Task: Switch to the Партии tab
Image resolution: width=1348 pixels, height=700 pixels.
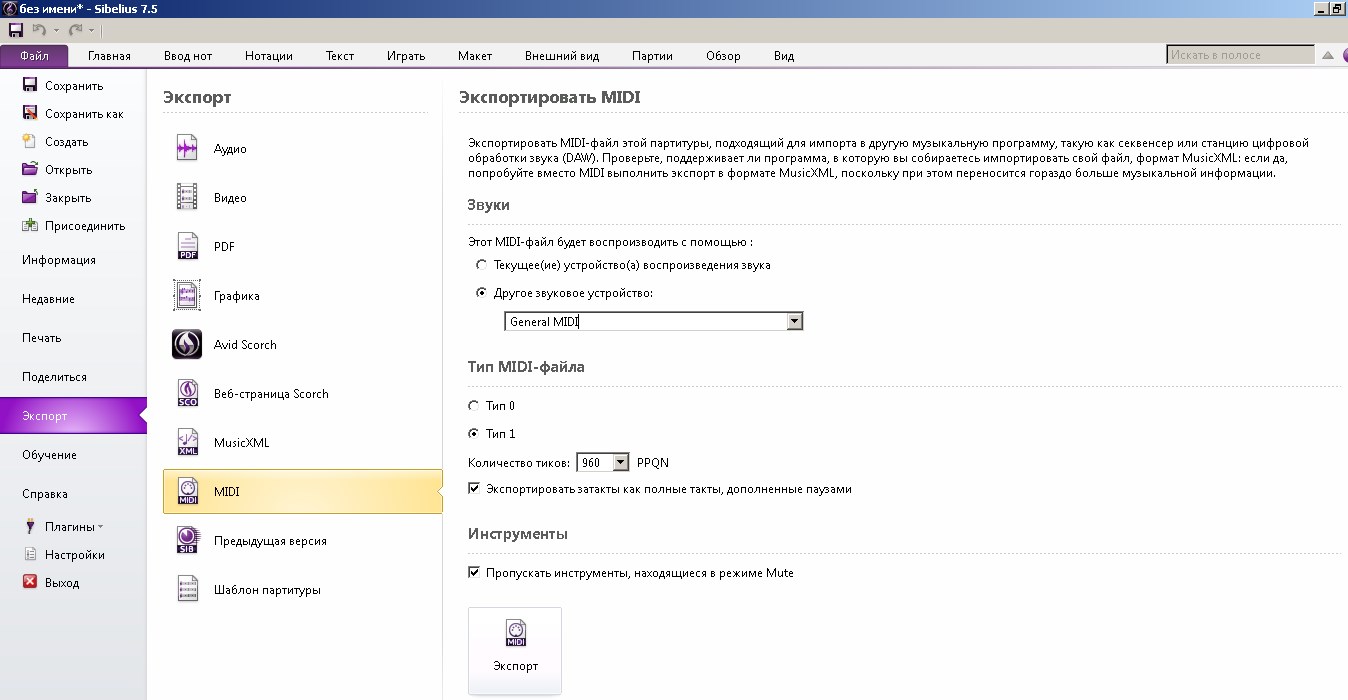Action: pos(652,56)
